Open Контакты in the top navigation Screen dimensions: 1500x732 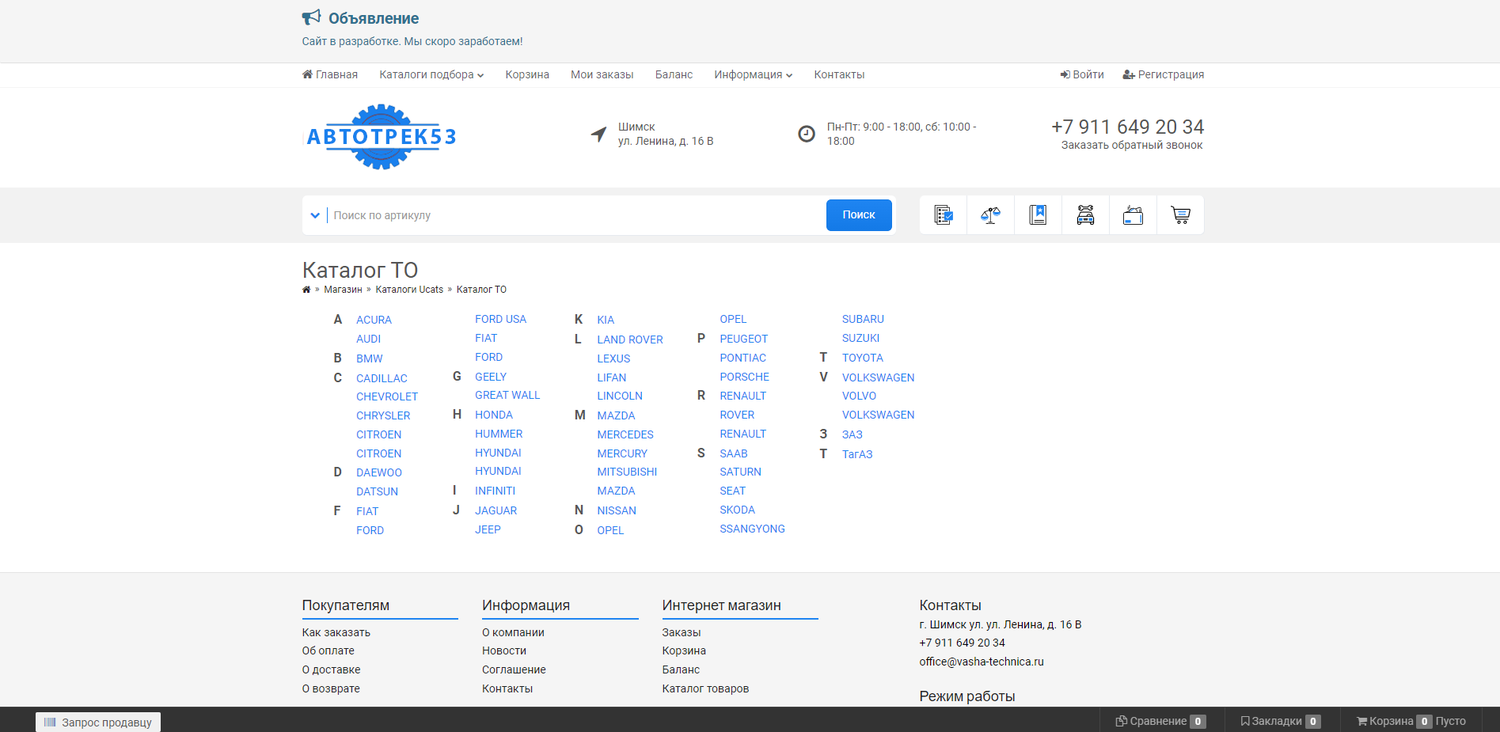[839, 75]
